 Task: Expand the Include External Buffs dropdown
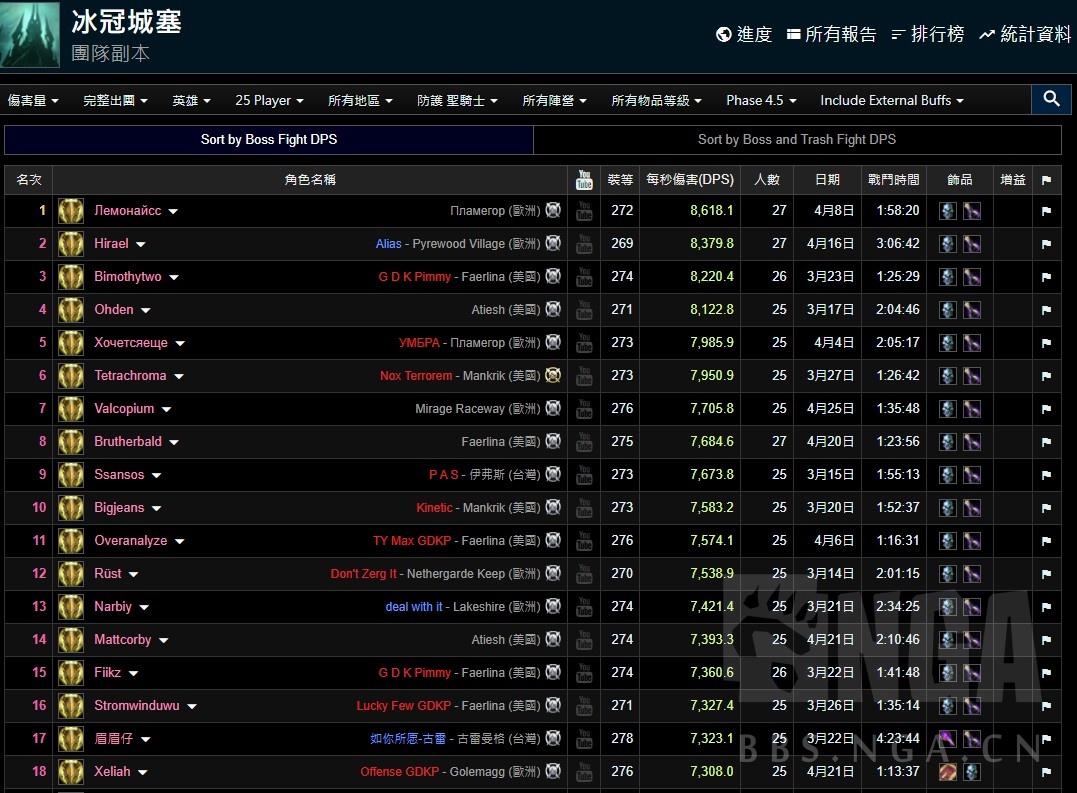pyautogui.click(x=892, y=100)
